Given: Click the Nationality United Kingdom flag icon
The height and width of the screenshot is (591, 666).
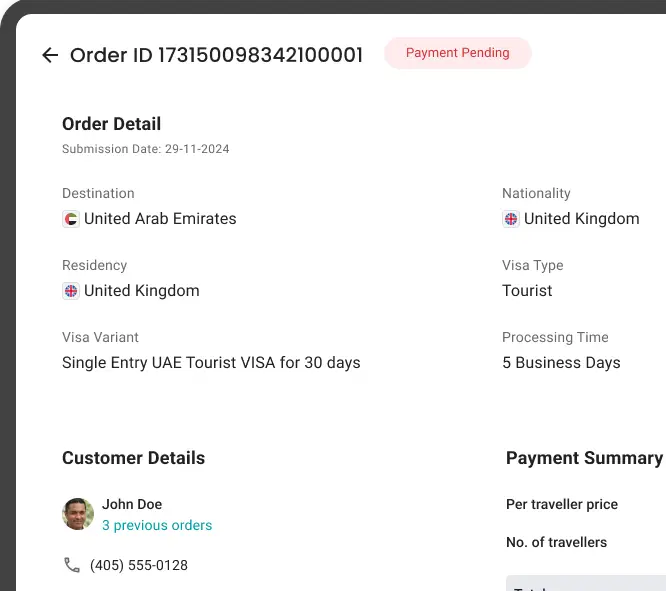Looking at the screenshot, I should [x=511, y=219].
